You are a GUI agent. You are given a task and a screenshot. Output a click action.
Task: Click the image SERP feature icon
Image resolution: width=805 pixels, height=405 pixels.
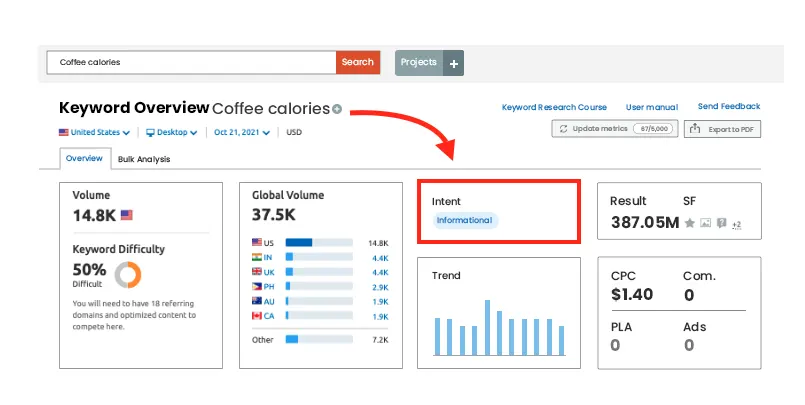[706, 223]
